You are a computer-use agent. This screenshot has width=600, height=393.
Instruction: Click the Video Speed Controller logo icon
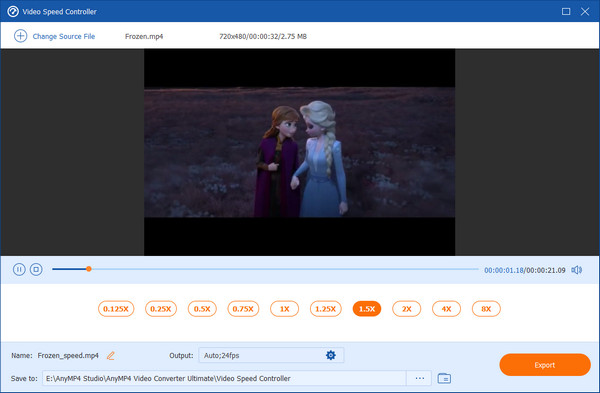pyautogui.click(x=13, y=11)
